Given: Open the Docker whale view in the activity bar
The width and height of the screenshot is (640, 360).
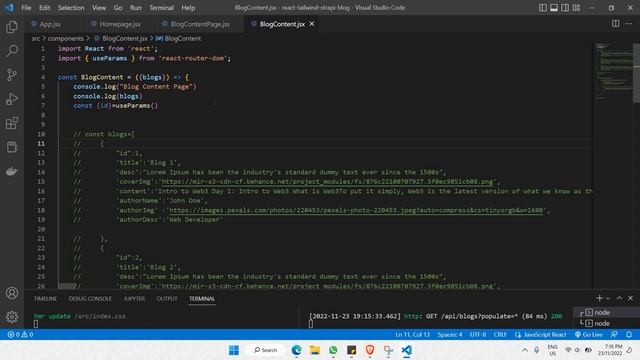Looking at the screenshot, I should coord(12,171).
